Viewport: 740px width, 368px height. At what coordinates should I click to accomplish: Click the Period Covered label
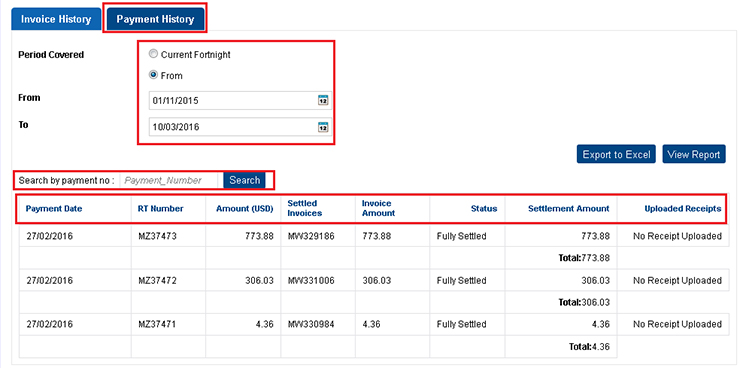[x=51, y=55]
